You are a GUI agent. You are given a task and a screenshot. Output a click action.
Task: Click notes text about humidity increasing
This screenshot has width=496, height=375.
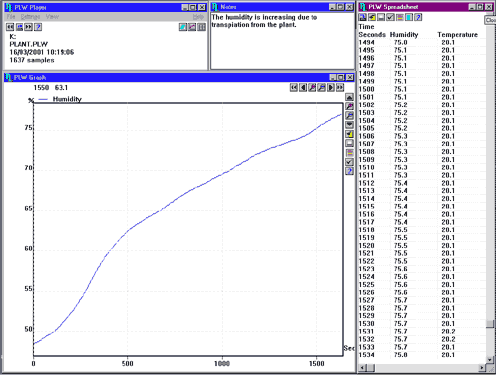(264, 21)
